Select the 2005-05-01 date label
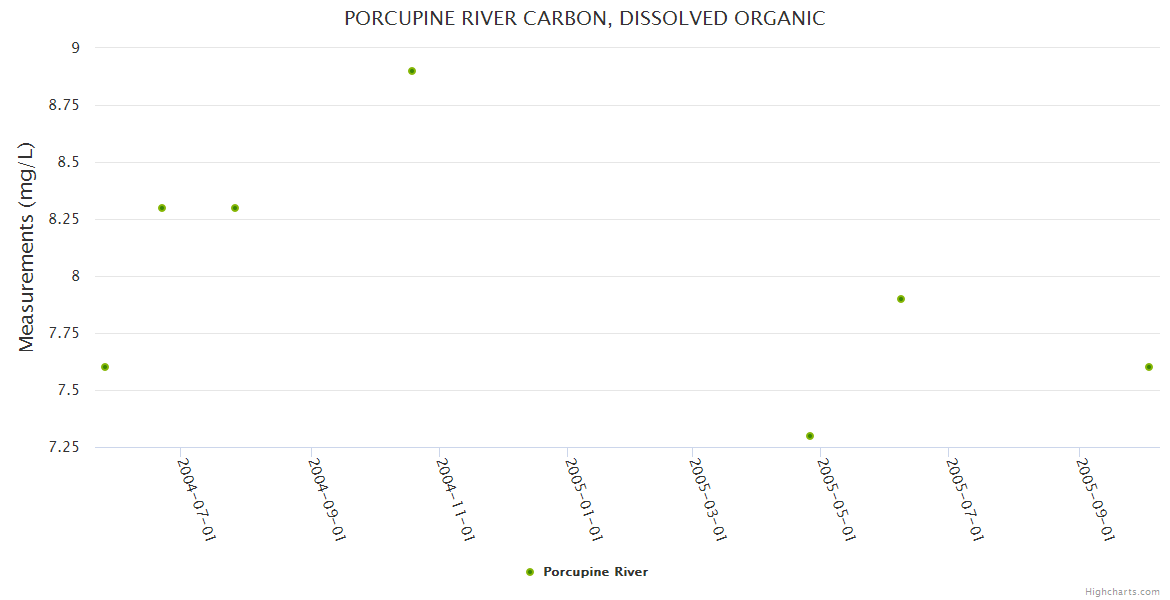The image size is (1170, 600). pos(836,499)
